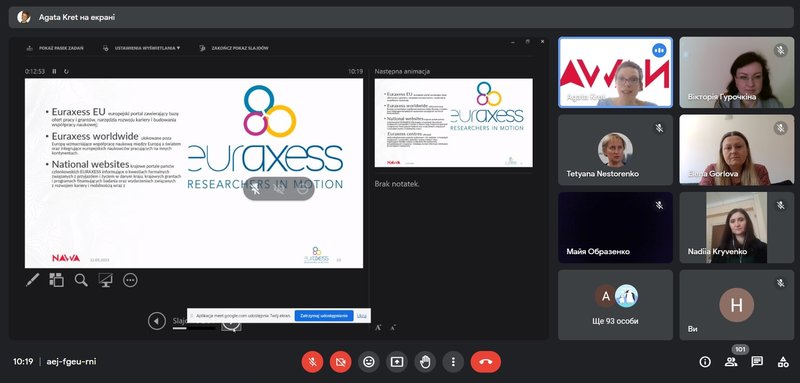Go to the previous slide arrow

tap(157, 321)
